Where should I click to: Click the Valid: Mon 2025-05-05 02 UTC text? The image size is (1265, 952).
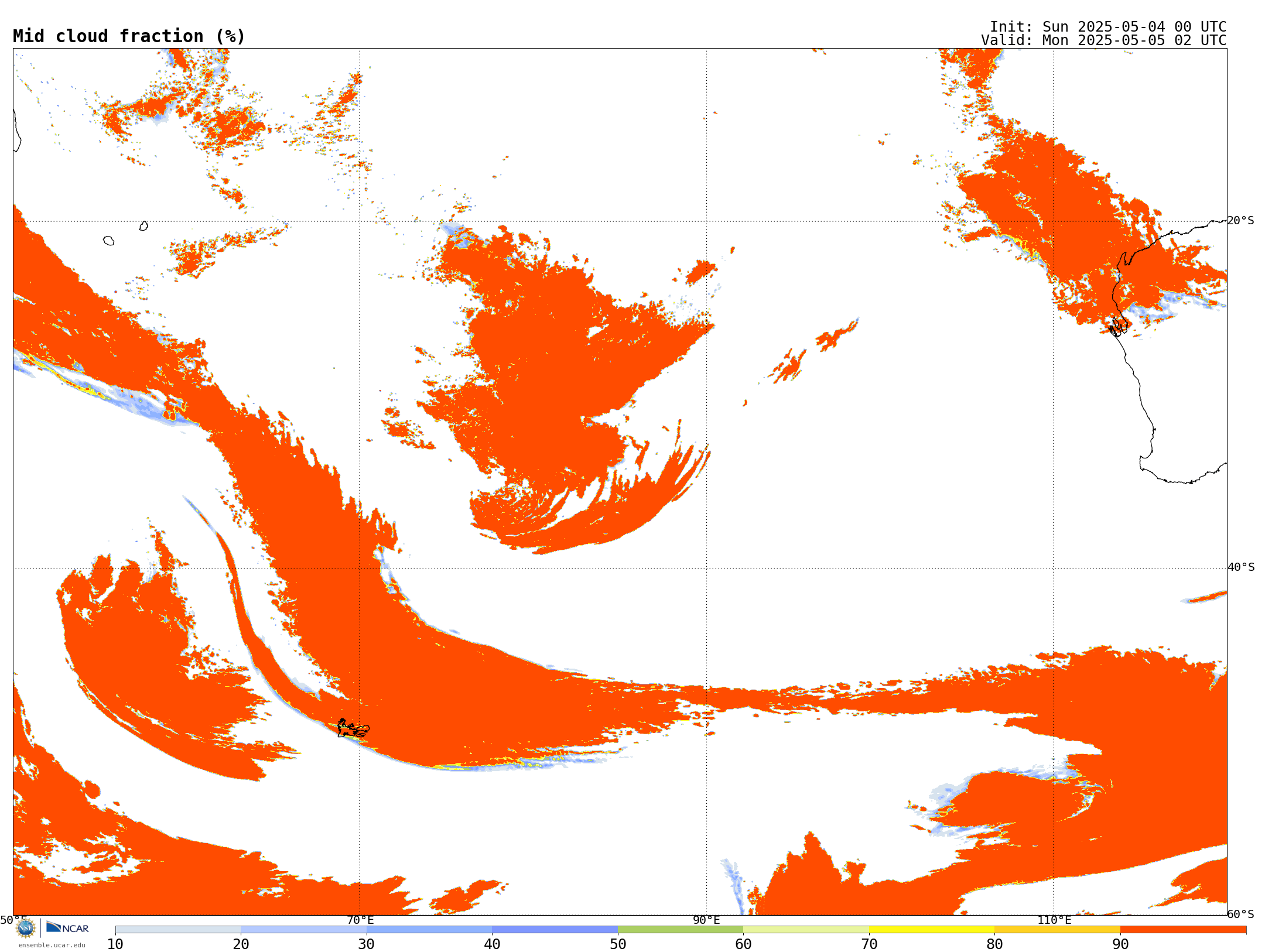pos(1104,40)
